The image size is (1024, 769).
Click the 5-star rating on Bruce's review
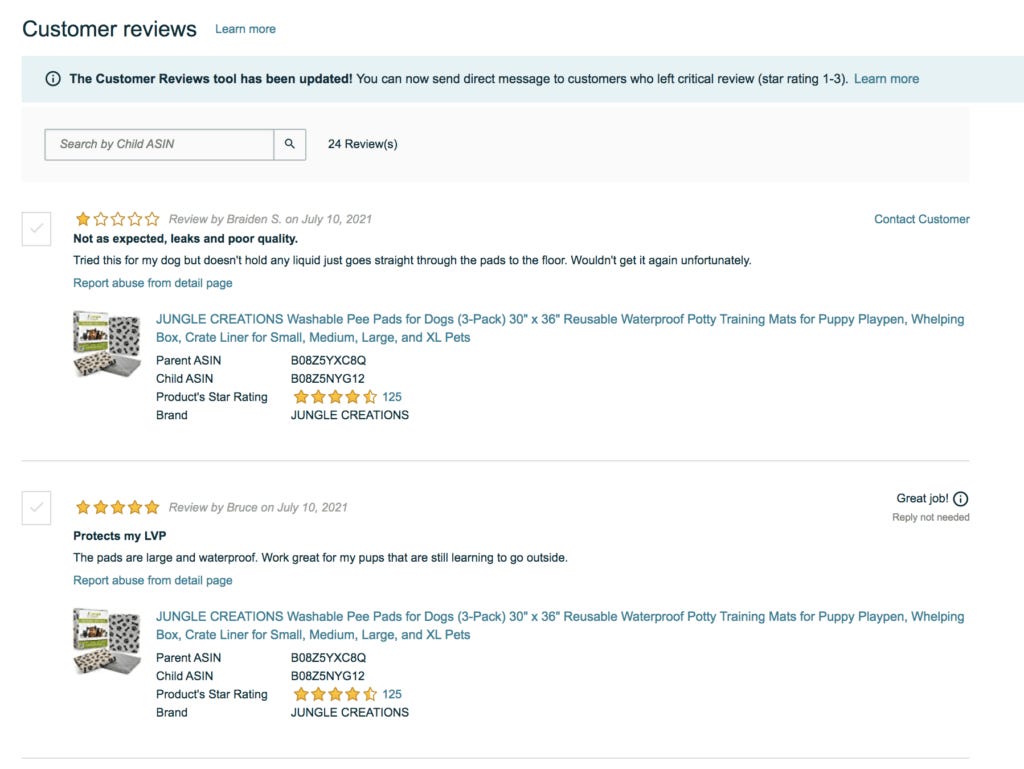(x=116, y=507)
